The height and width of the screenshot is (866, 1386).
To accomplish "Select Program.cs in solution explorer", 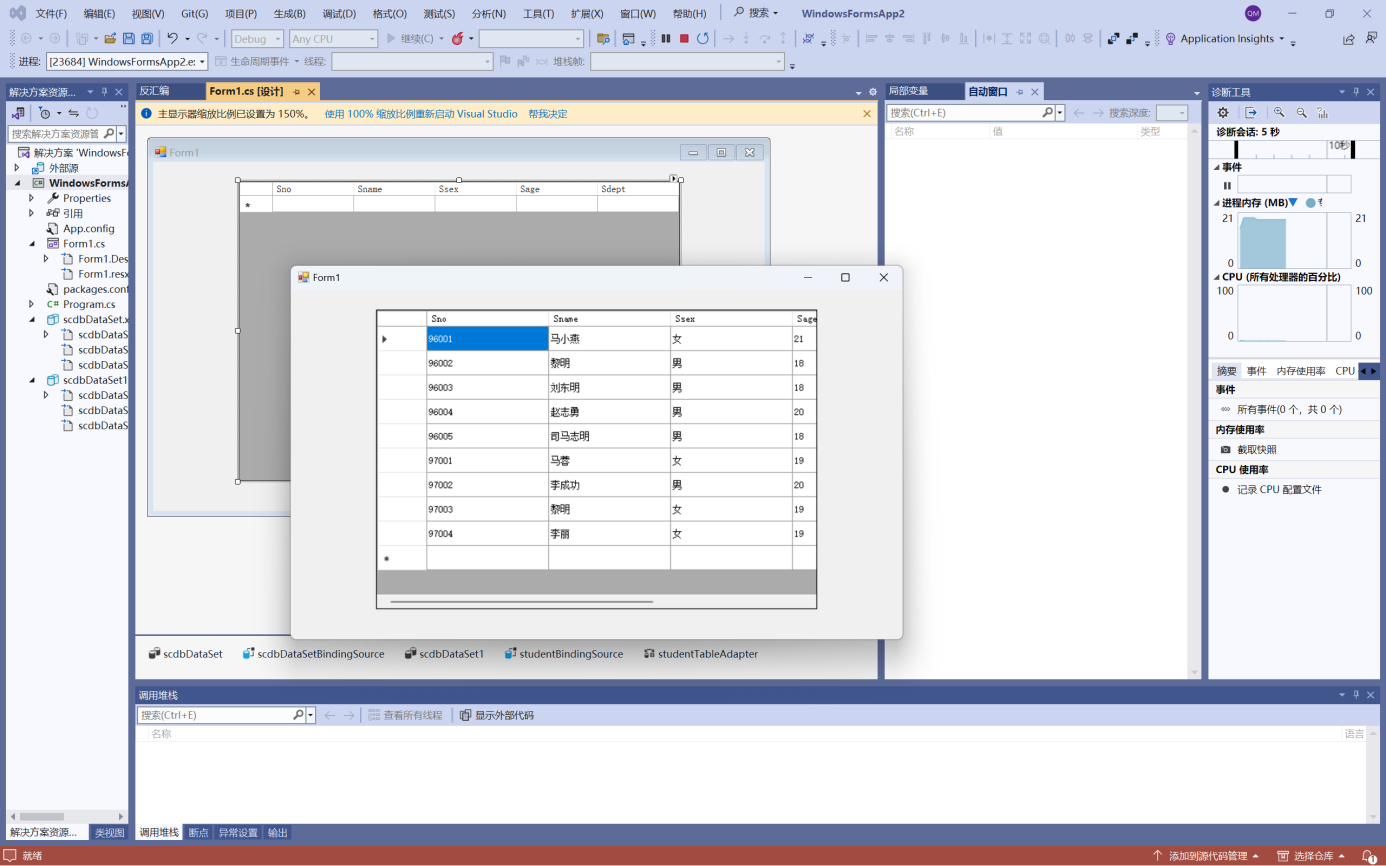I will pyautogui.click(x=88, y=304).
